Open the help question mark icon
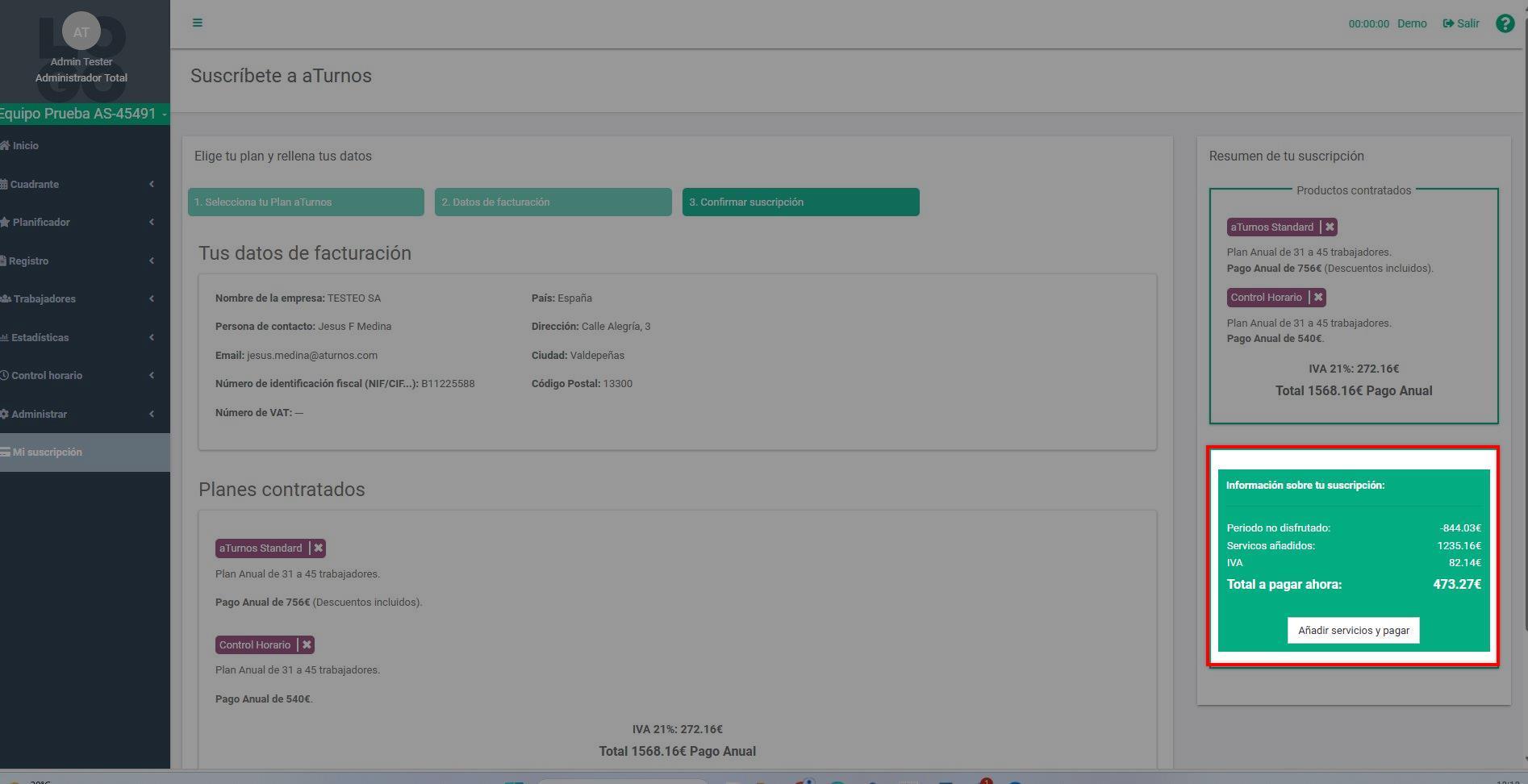The width and height of the screenshot is (1528, 784). pos(1505,23)
